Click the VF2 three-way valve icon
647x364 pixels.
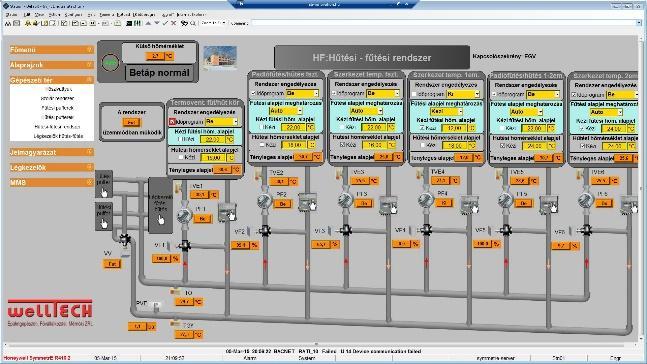pos(264,231)
